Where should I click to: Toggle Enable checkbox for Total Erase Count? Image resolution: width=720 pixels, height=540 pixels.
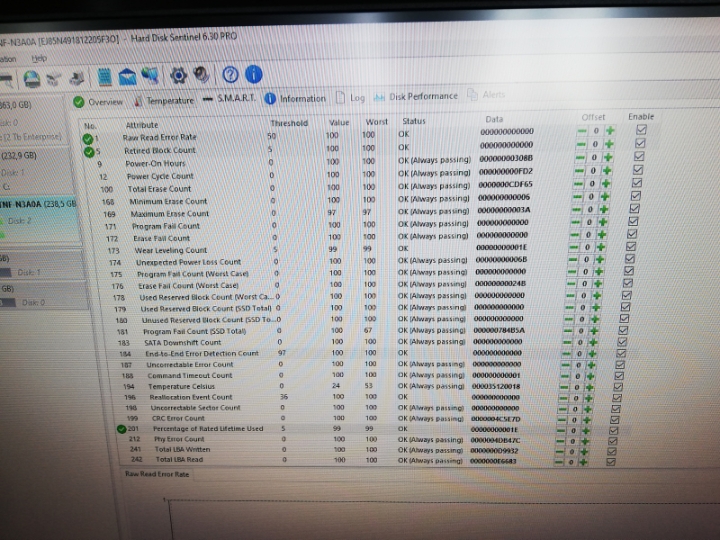tap(636, 183)
